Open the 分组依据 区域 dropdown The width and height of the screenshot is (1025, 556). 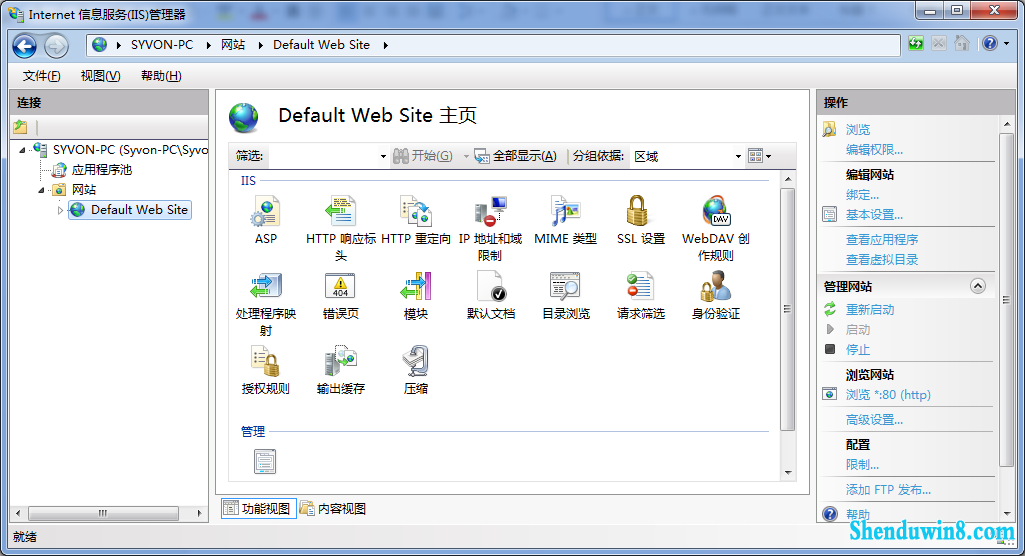coord(738,157)
